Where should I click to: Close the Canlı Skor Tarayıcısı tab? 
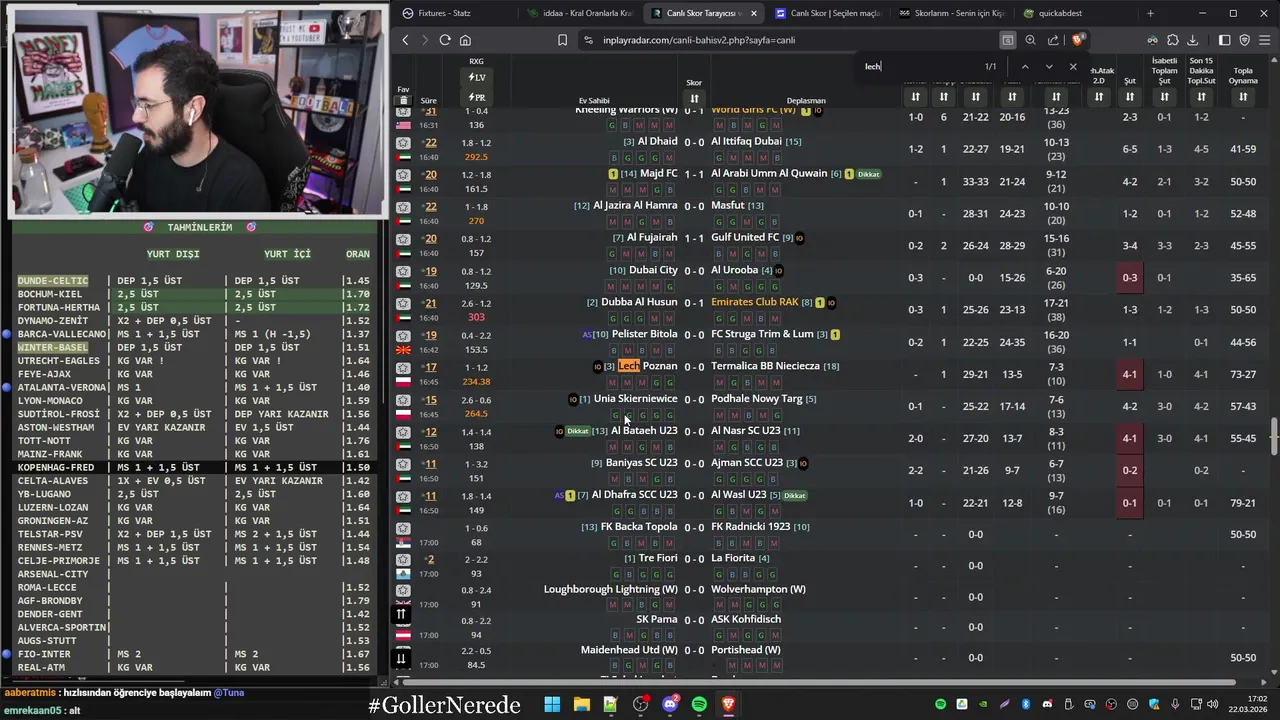tap(753, 13)
